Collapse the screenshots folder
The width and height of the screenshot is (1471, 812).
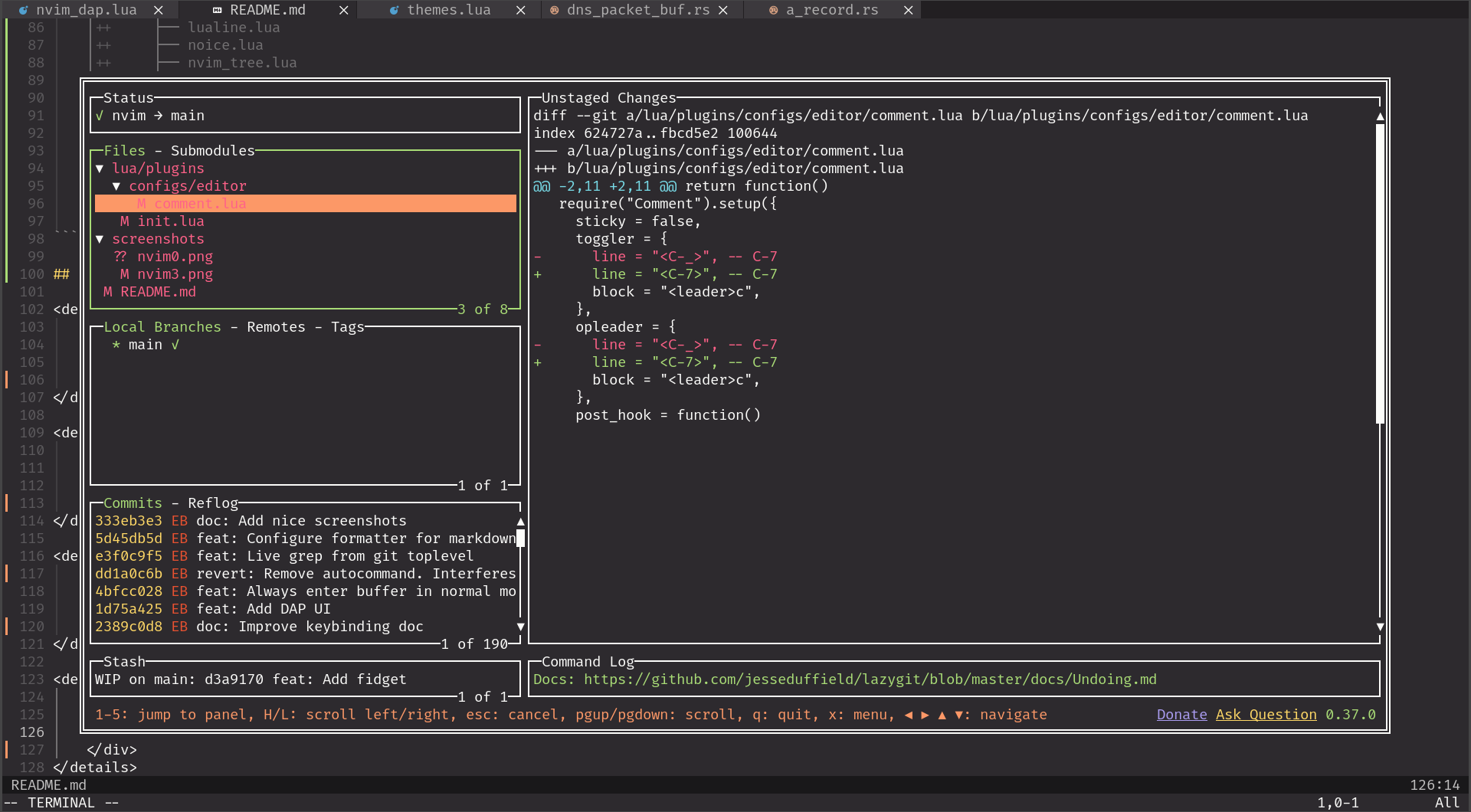[100, 239]
